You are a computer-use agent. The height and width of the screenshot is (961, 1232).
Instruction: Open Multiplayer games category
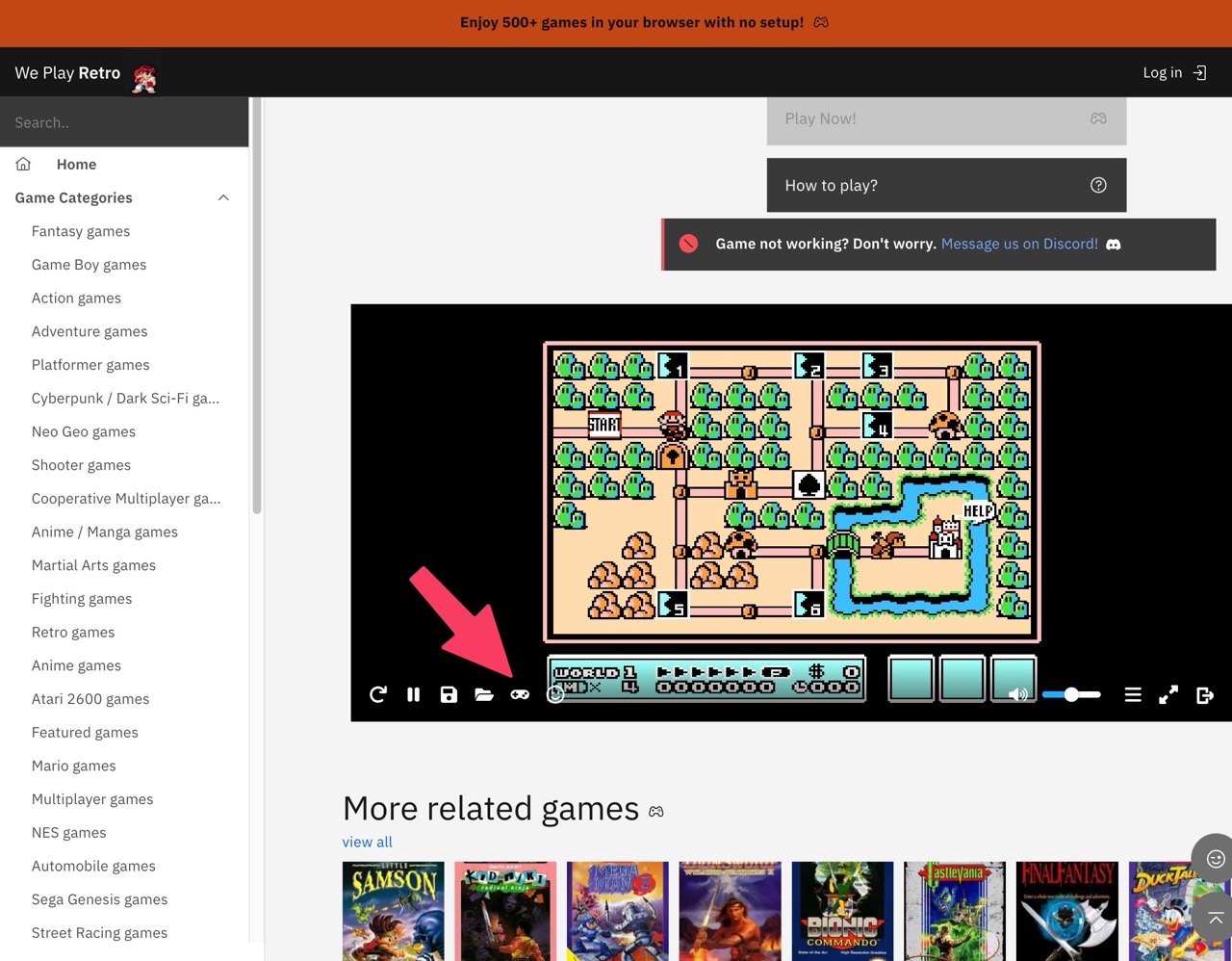click(x=92, y=799)
